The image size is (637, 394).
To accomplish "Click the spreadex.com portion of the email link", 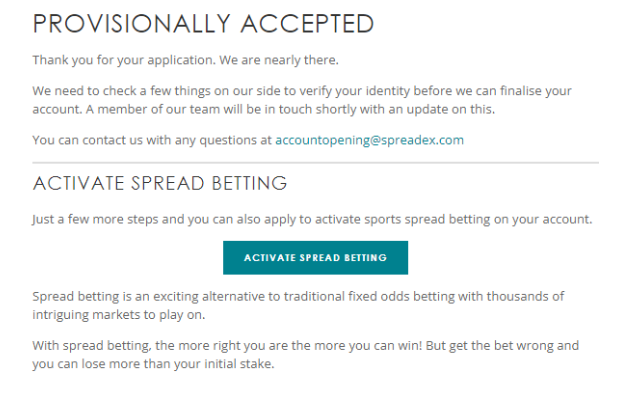I will [x=422, y=140].
